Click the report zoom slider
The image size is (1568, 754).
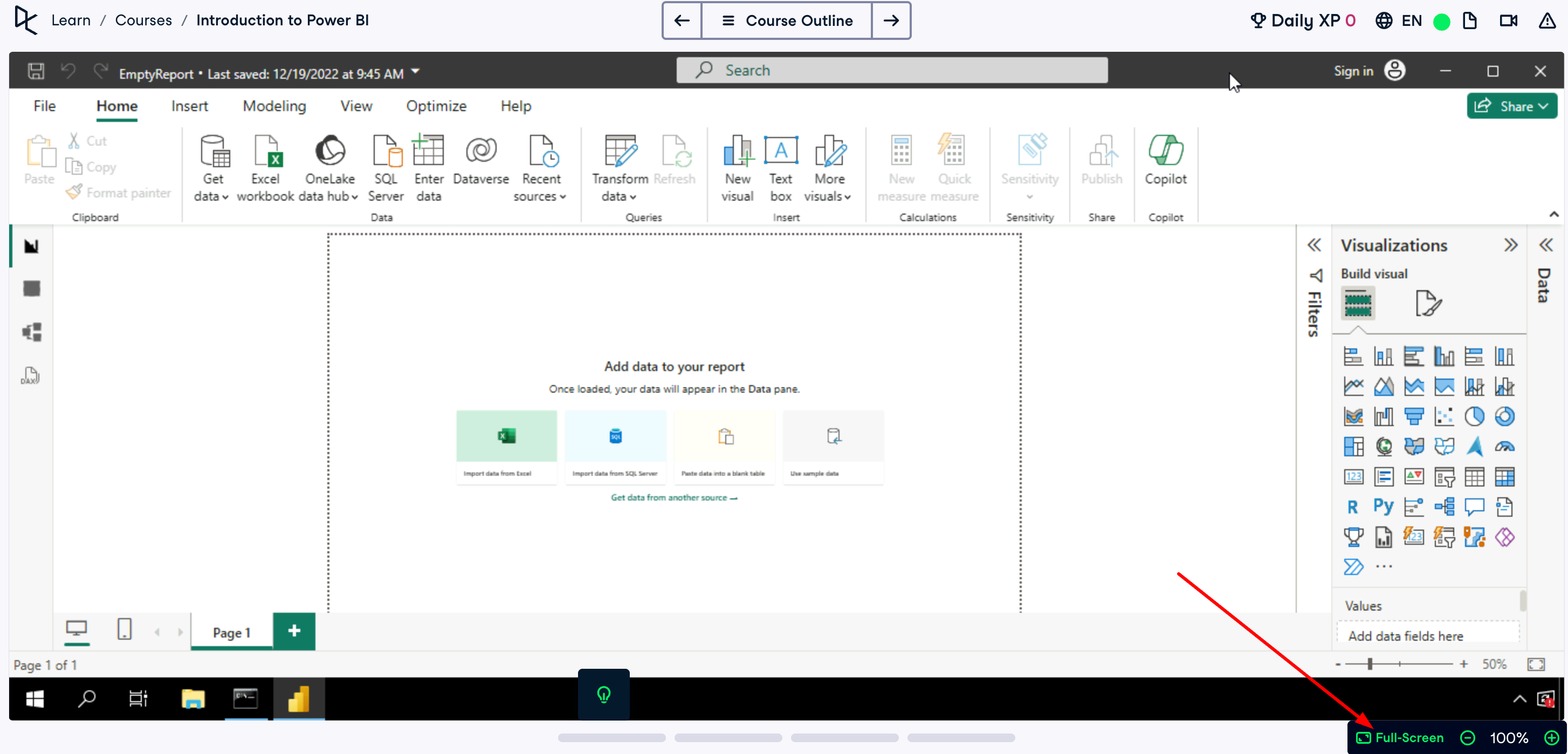(1399, 664)
